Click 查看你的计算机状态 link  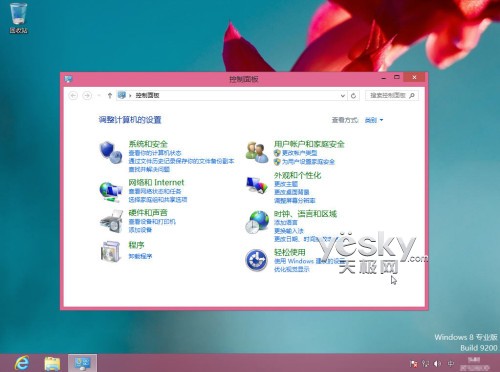tap(155, 153)
